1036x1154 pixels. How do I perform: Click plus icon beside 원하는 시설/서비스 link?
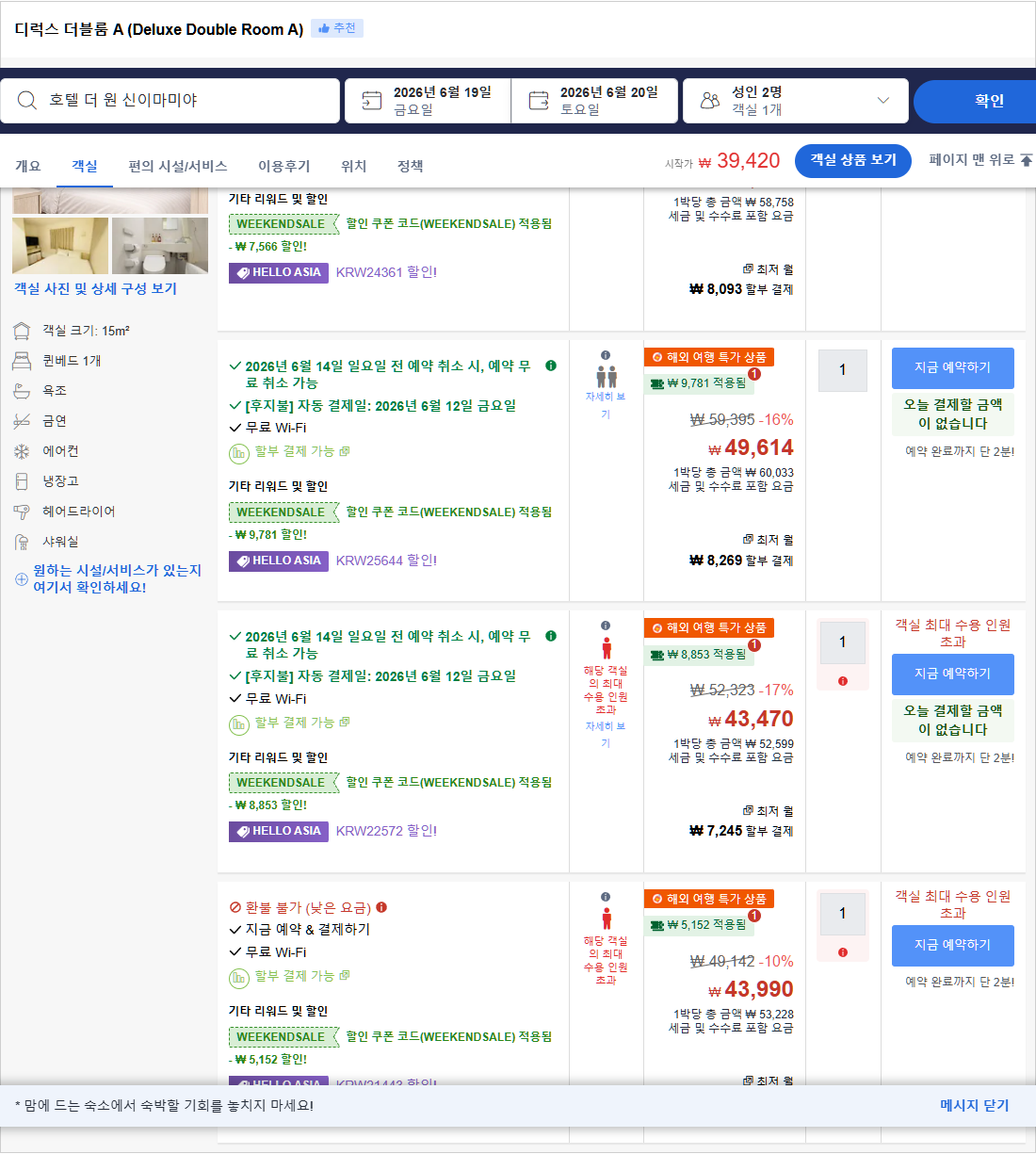[22, 579]
